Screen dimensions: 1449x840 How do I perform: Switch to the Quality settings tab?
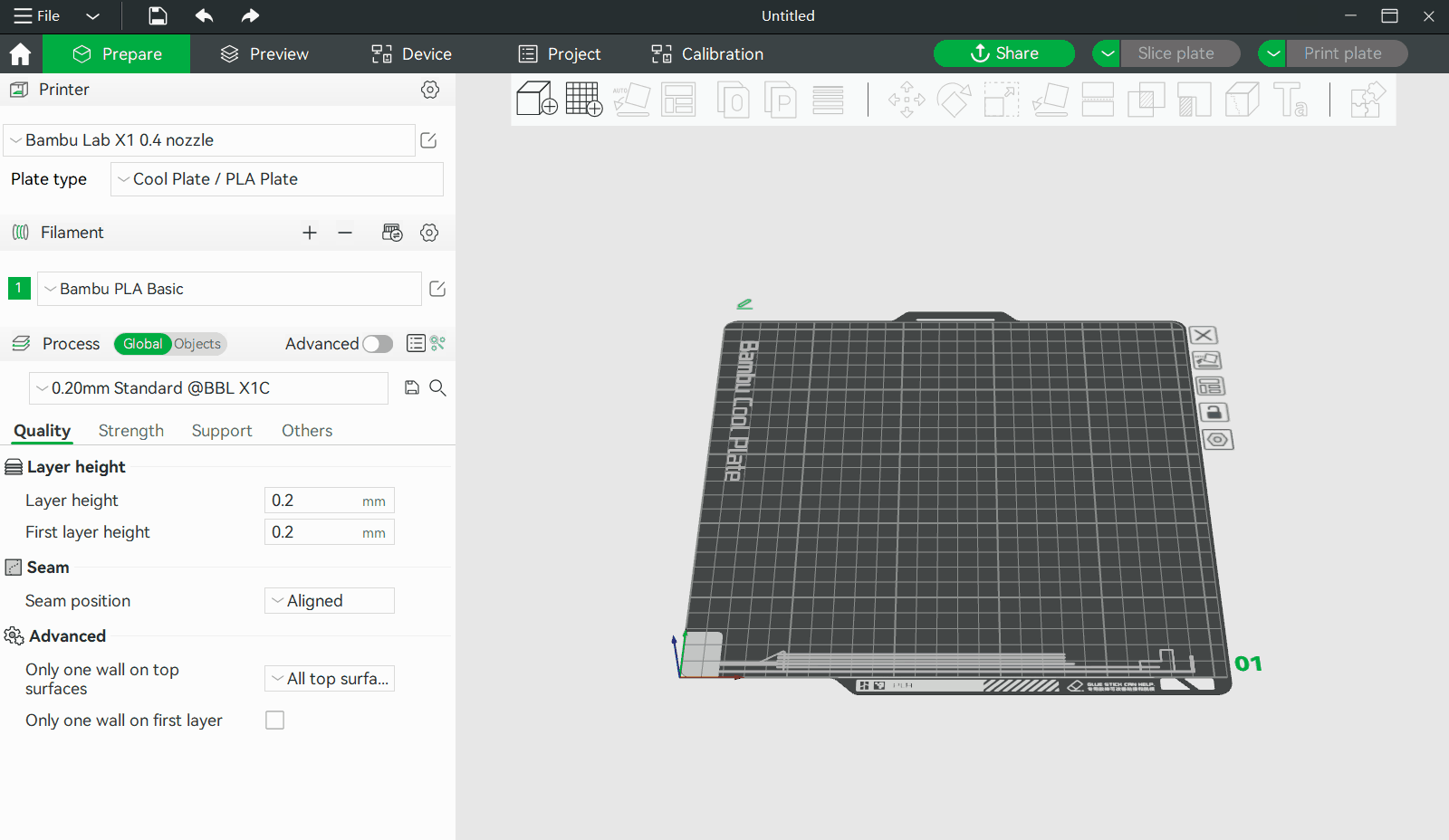coord(42,431)
